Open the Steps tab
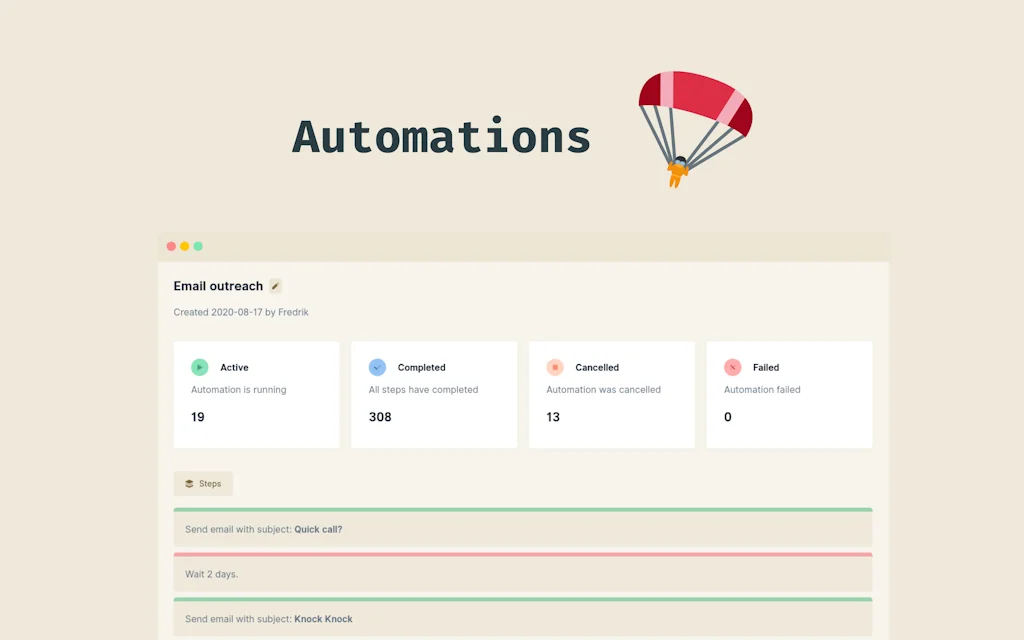This screenshot has width=1024, height=640. tap(203, 484)
